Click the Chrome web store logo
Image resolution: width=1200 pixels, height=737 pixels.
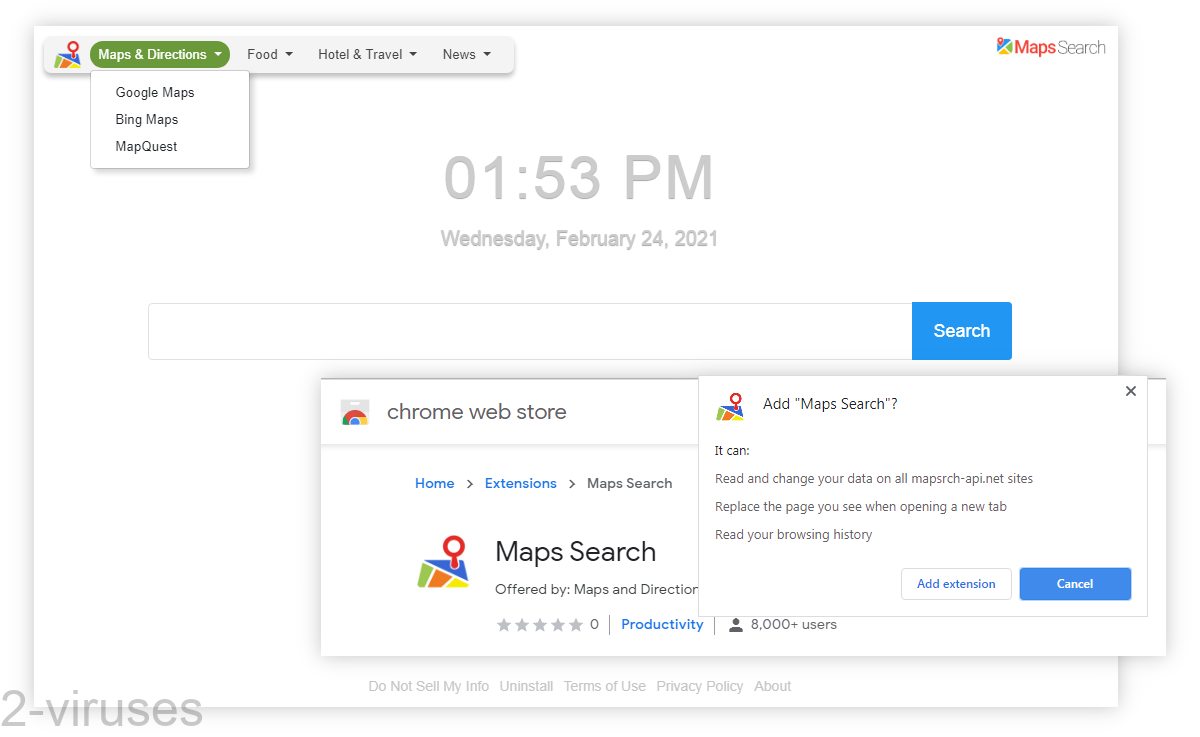[355, 411]
